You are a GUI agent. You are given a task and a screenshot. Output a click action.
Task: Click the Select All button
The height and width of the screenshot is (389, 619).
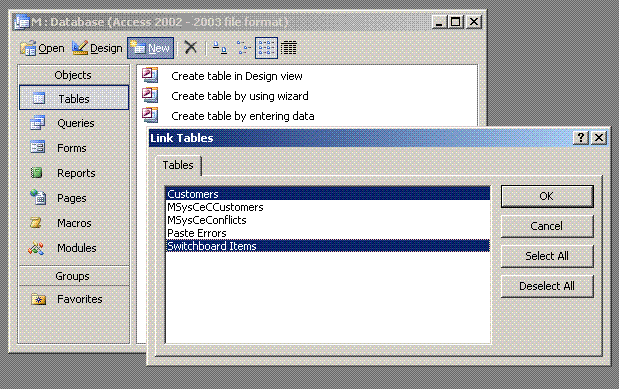(547, 256)
